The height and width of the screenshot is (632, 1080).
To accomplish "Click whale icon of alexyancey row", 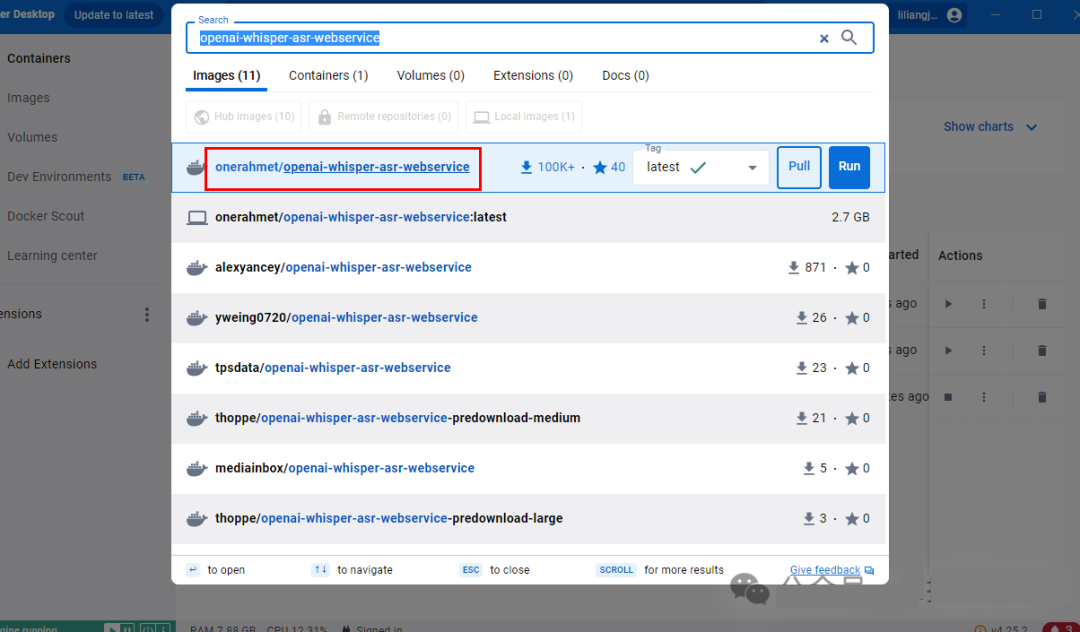I will point(197,268).
